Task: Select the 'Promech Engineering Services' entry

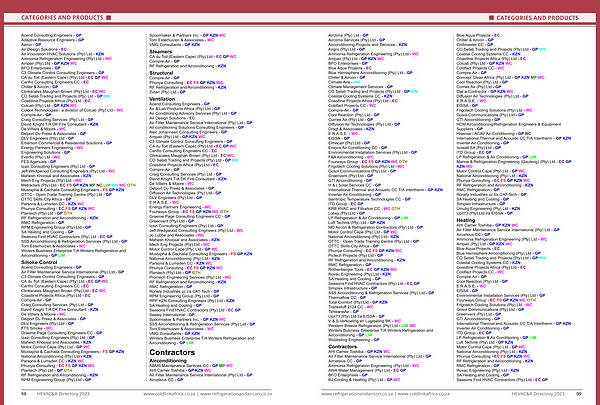Action: 190,277
